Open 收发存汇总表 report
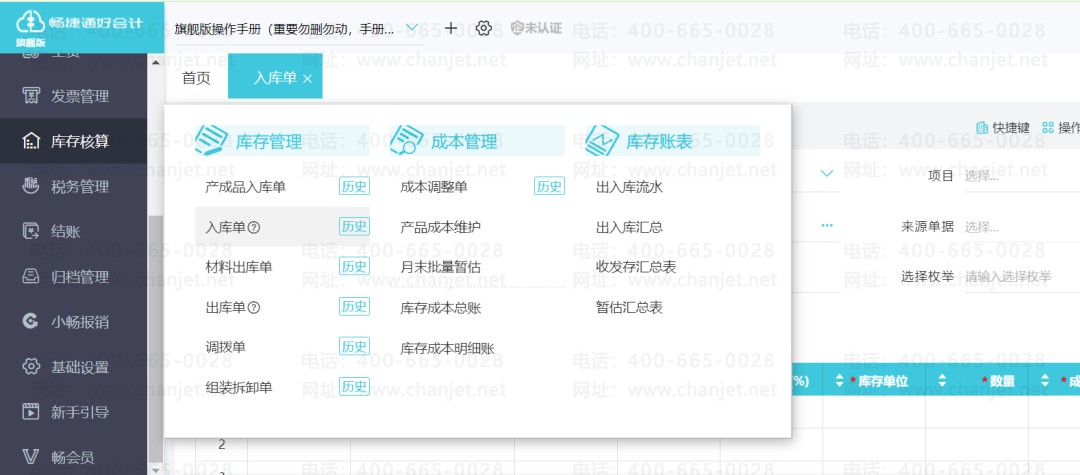The height and width of the screenshot is (475, 1080). click(636, 267)
